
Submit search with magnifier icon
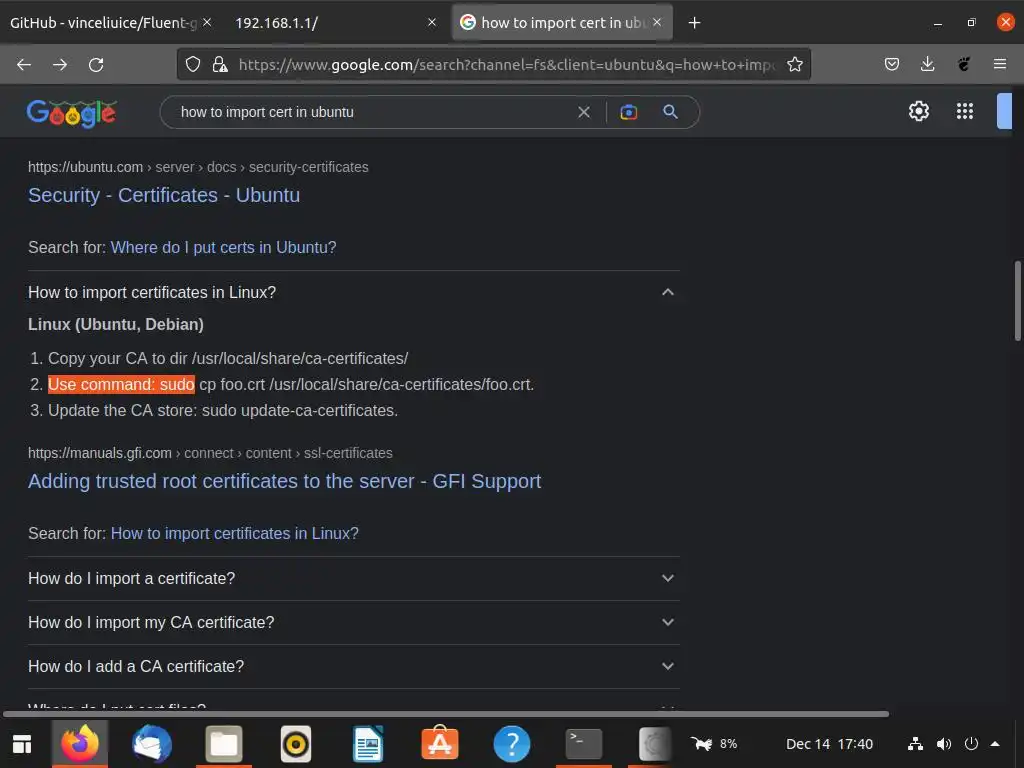[x=670, y=112]
